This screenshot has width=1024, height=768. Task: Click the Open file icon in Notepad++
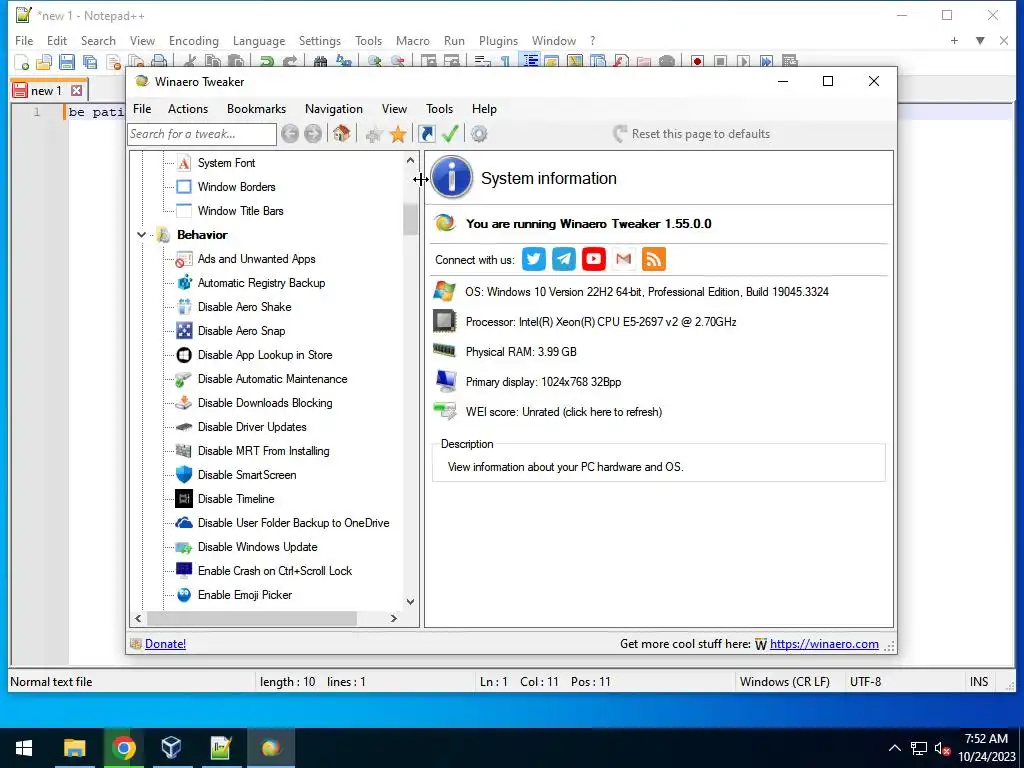44,62
